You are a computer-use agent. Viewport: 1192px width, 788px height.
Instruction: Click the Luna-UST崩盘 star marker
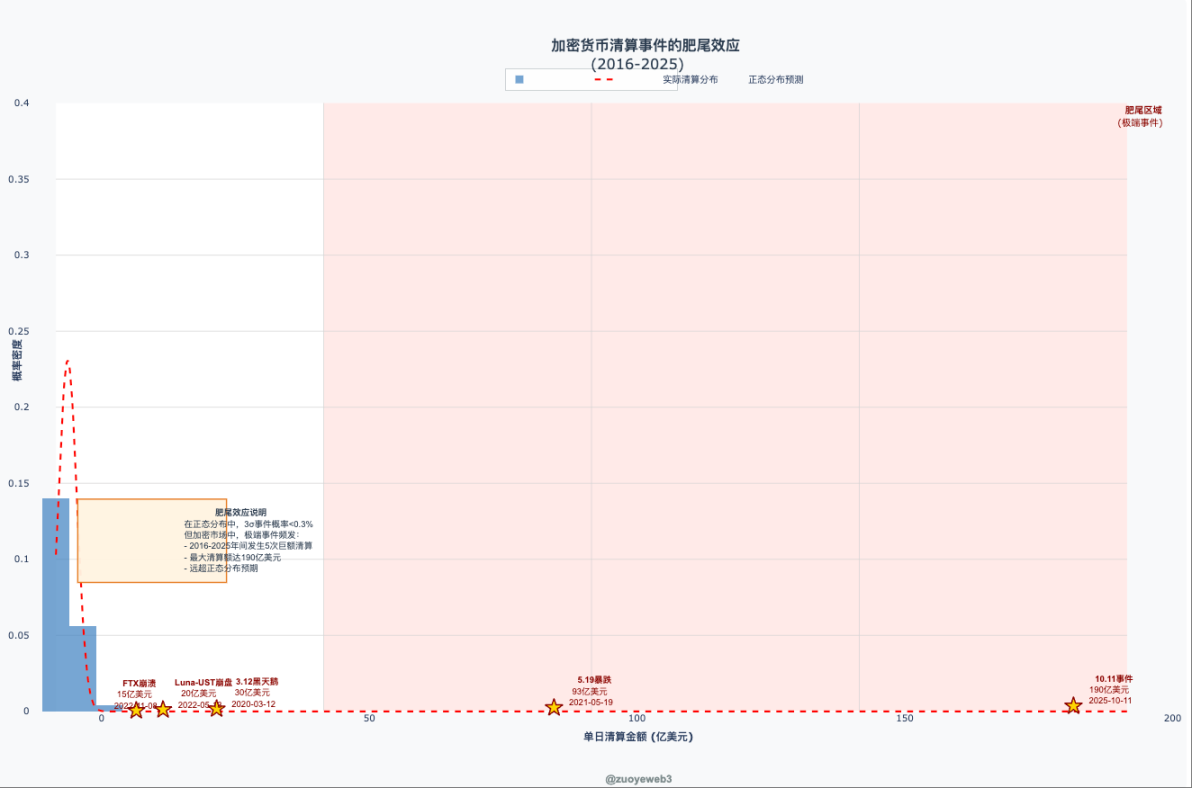coord(163,709)
